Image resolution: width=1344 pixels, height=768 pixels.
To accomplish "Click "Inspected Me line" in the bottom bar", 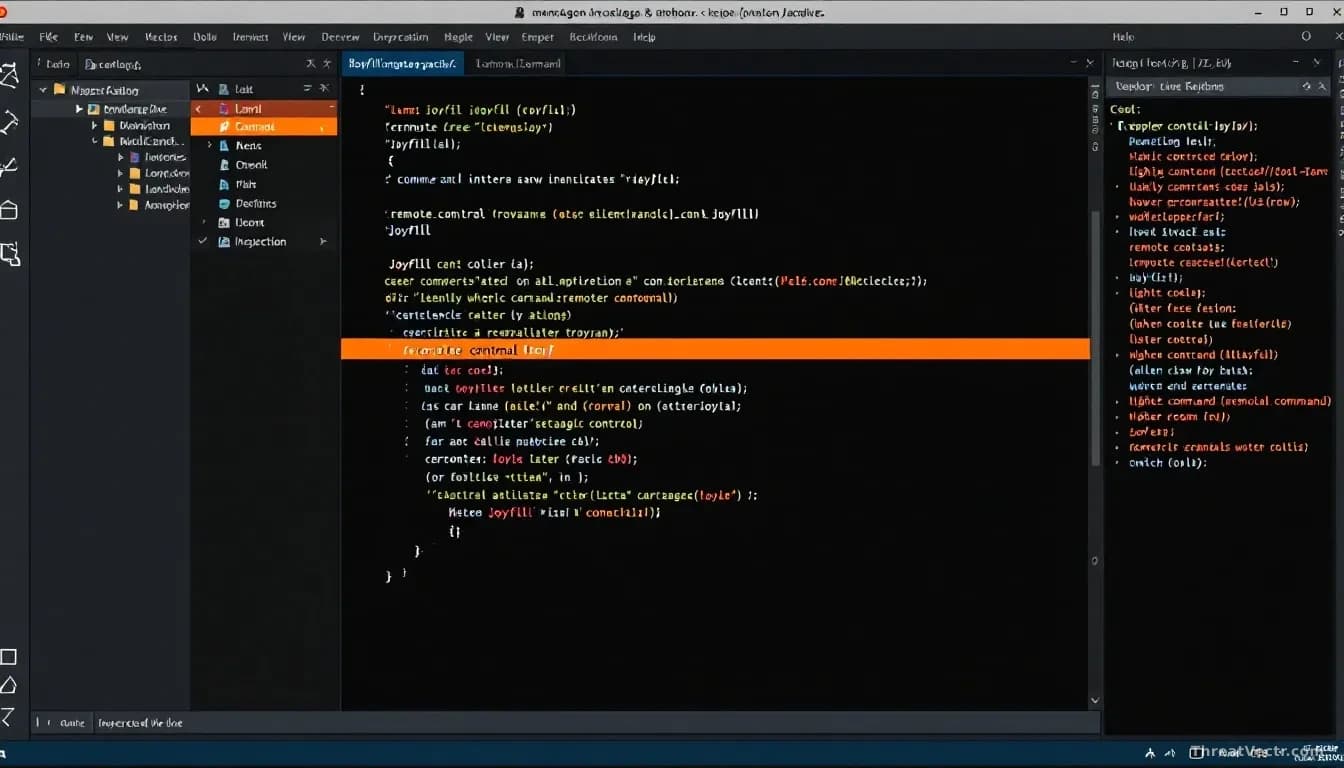I will click(x=140, y=723).
